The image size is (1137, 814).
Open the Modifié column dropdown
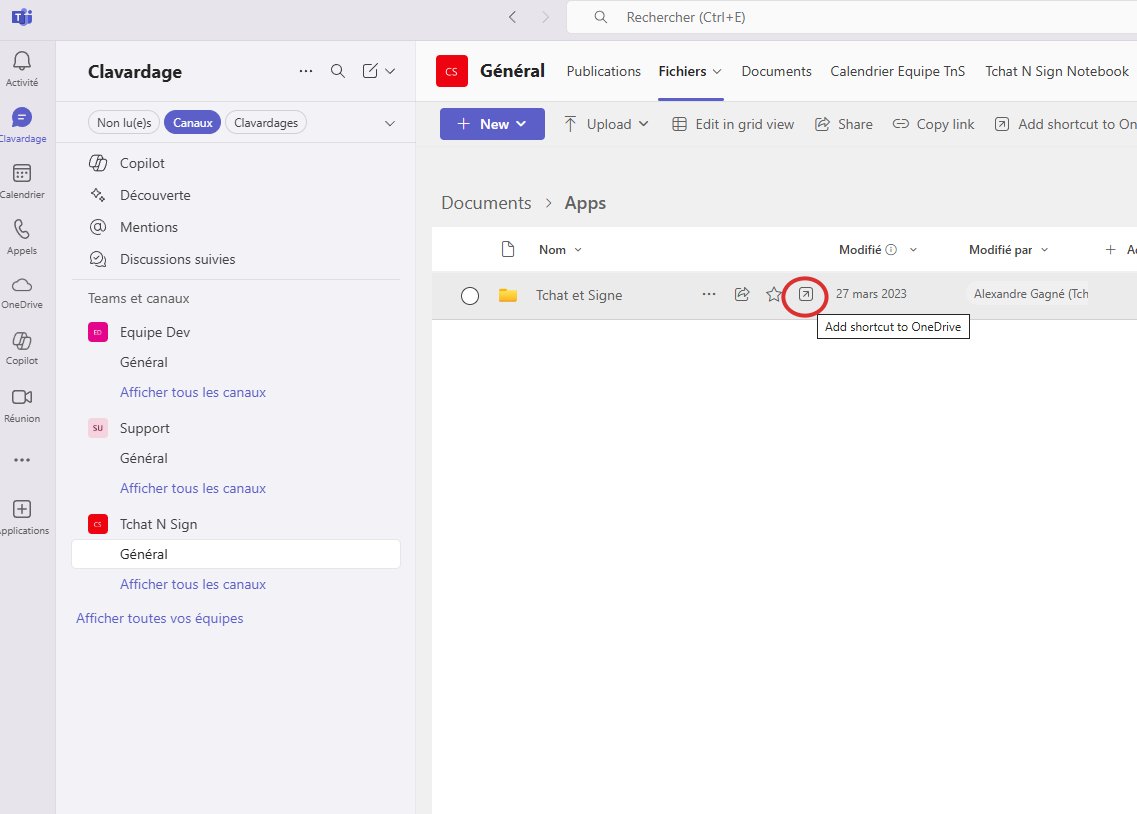click(x=878, y=249)
